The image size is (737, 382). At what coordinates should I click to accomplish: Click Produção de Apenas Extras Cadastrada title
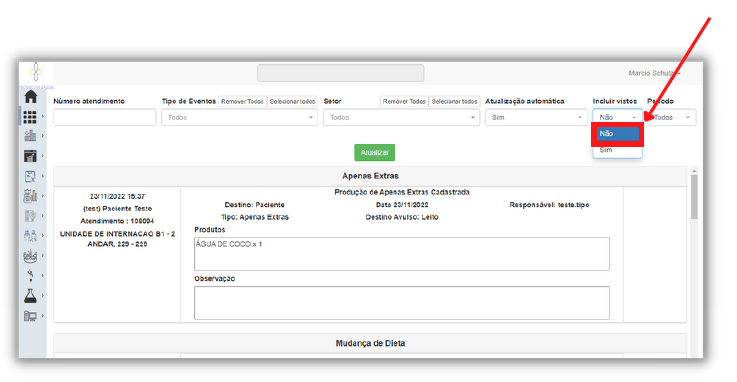(x=402, y=192)
